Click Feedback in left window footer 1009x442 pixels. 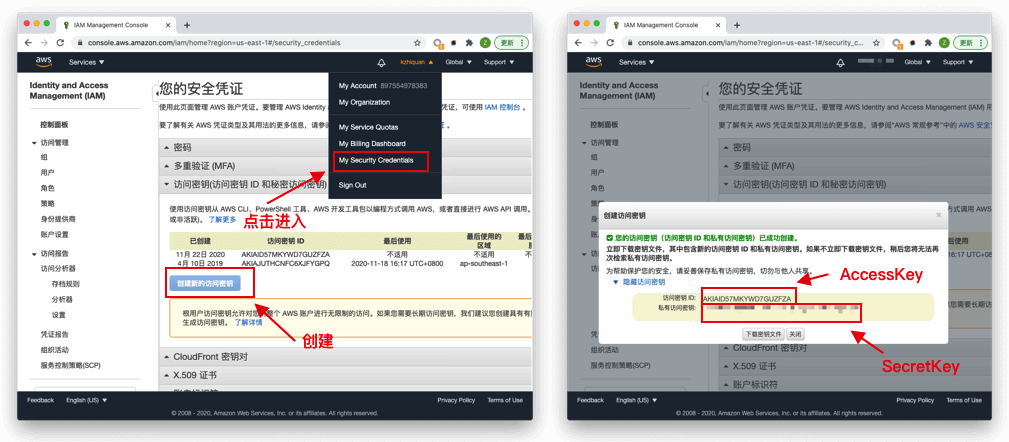(41, 400)
